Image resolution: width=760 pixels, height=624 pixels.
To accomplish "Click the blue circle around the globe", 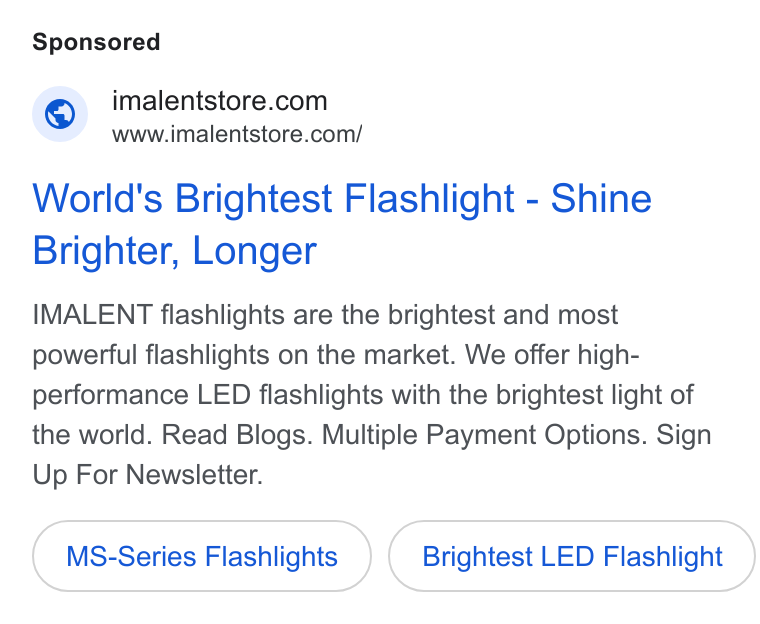I will tap(60, 114).
